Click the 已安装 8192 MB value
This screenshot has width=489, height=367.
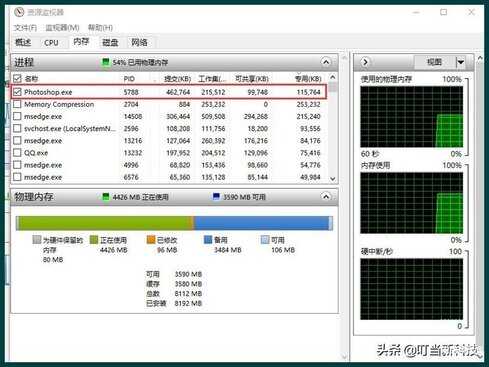(188, 303)
